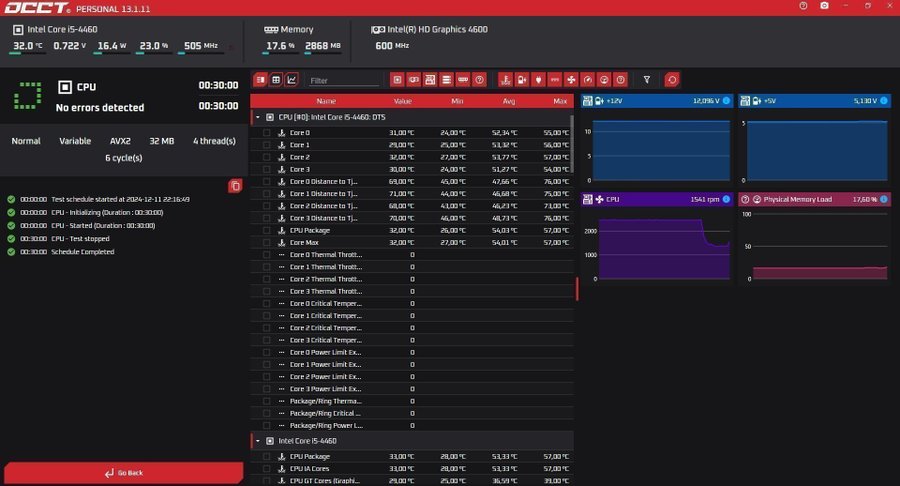Image resolution: width=900 pixels, height=486 pixels.
Task: Click the power plug filter icon
Action: (538, 80)
